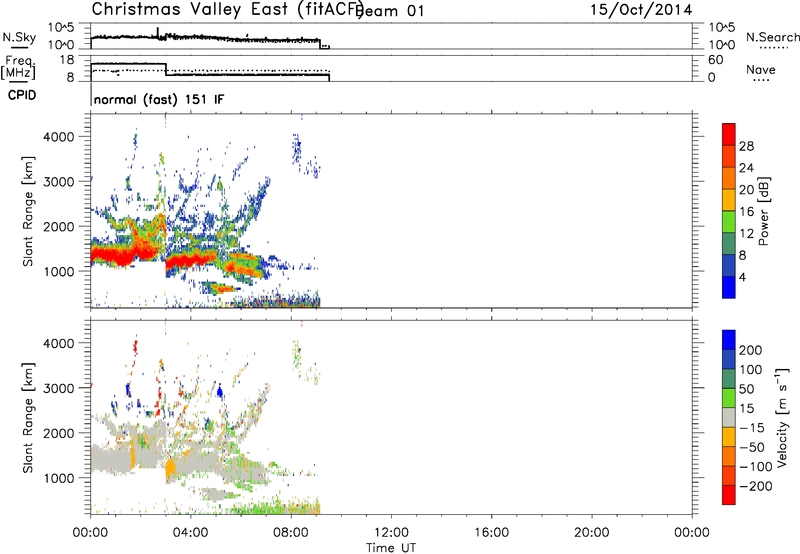Click the '04:00' time tick label

click(x=190, y=533)
